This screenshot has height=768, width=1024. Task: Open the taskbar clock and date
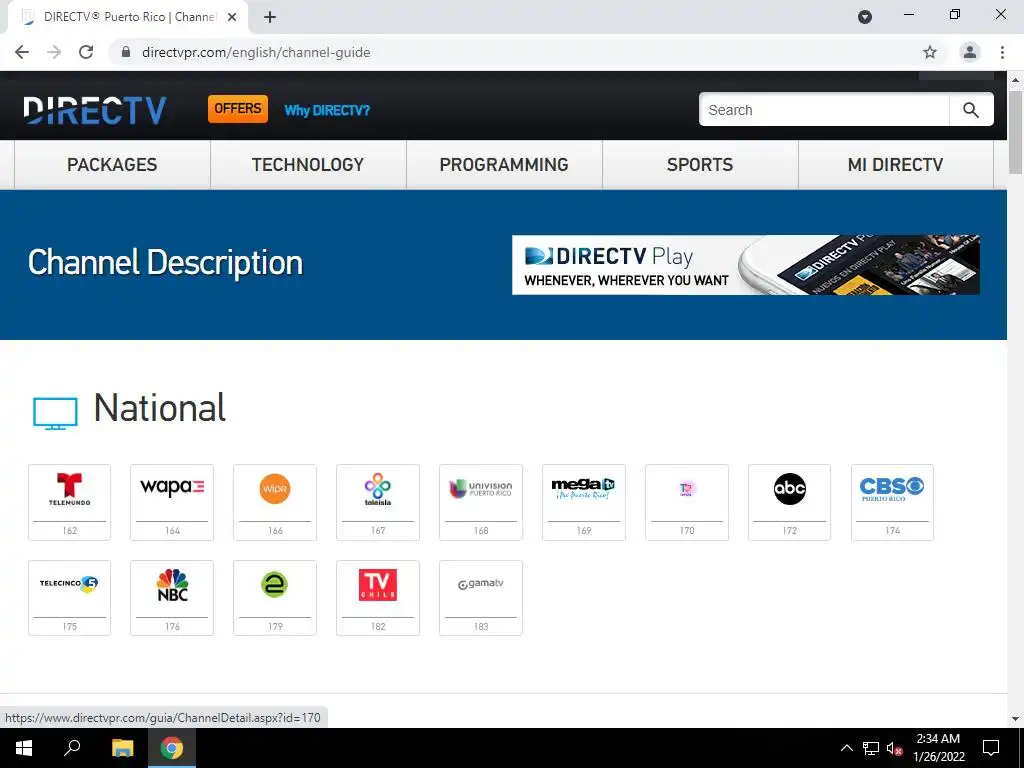click(x=938, y=748)
